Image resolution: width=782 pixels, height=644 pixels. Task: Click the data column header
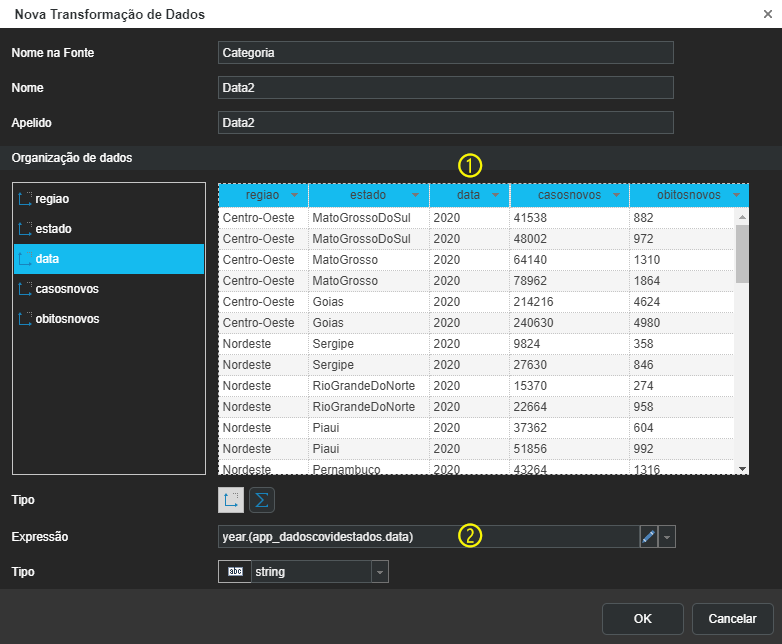click(x=469, y=195)
